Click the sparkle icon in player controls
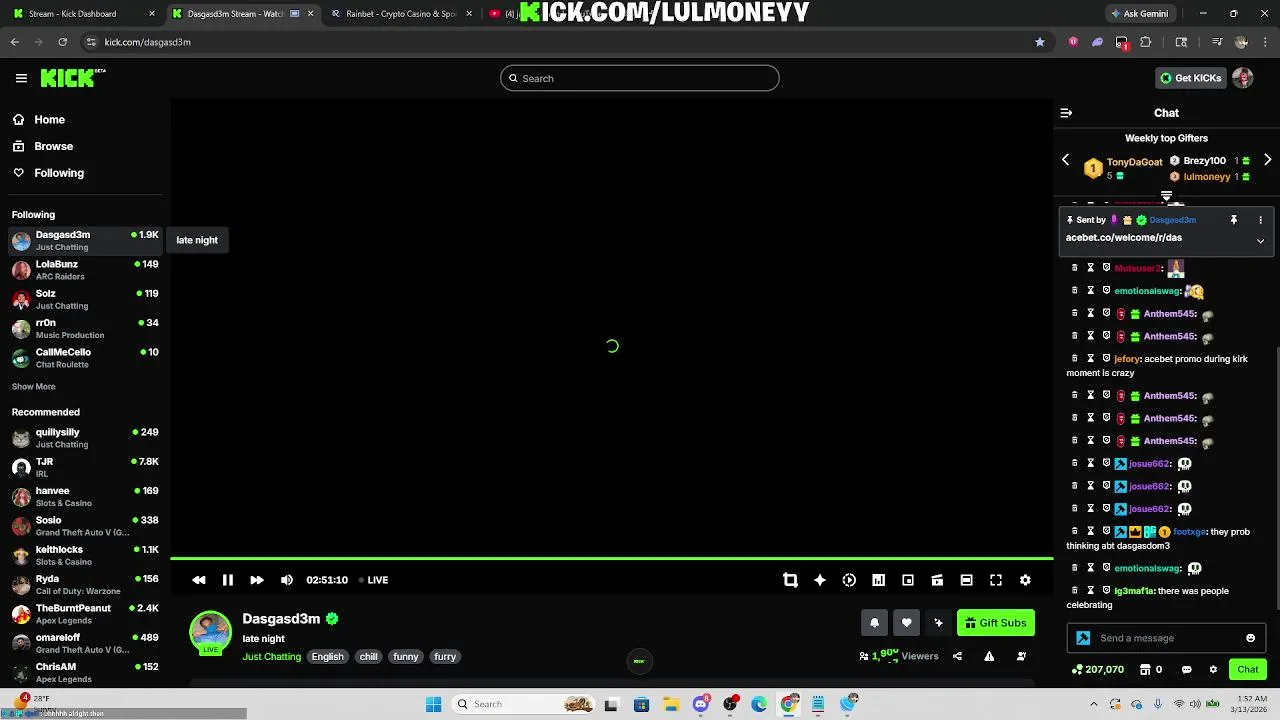1280x720 pixels. pyautogui.click(x=820, y=580)
